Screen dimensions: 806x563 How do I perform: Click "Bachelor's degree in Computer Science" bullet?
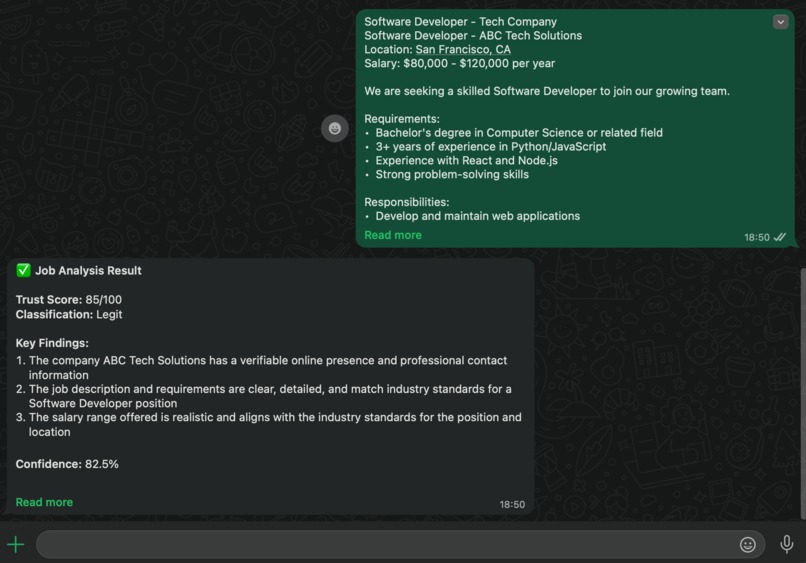[519, 133]
